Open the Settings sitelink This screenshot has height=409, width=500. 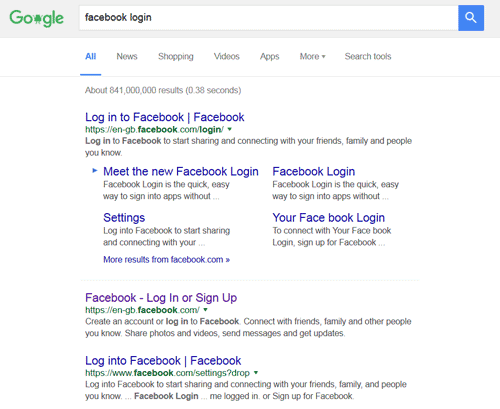click(124, 218)
